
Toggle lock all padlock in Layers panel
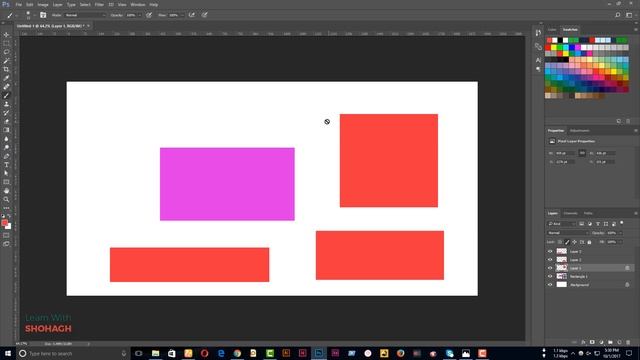[x=589, y=242]
